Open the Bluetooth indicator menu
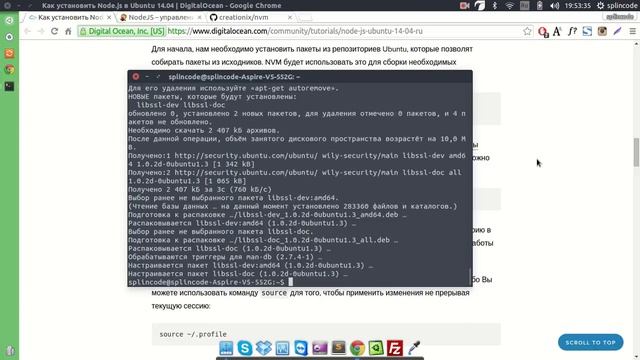Image resolution: width=640 pixels, height=360 pixels. (495, 6)
